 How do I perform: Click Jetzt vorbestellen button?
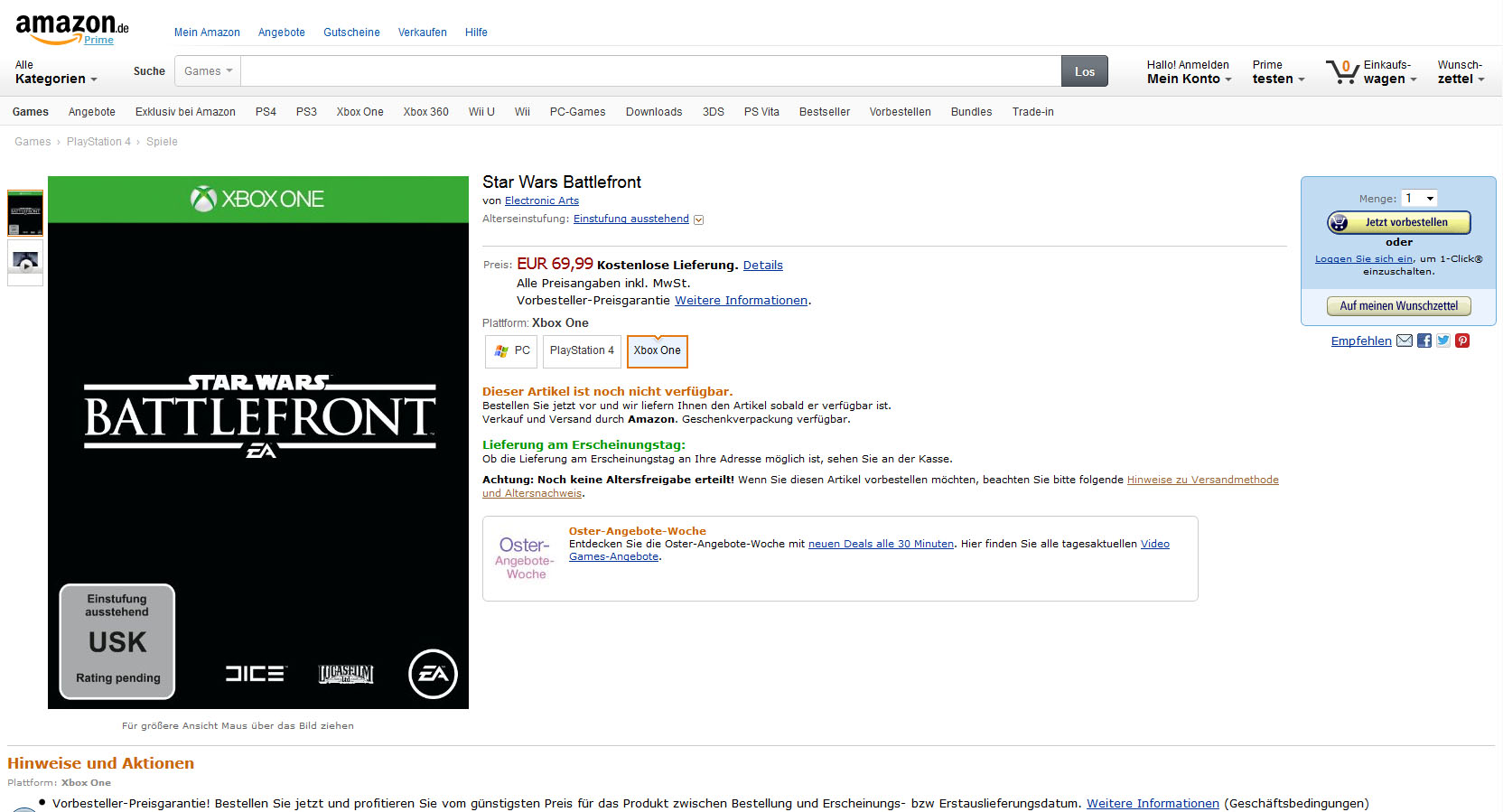[x=1399, y=222]
